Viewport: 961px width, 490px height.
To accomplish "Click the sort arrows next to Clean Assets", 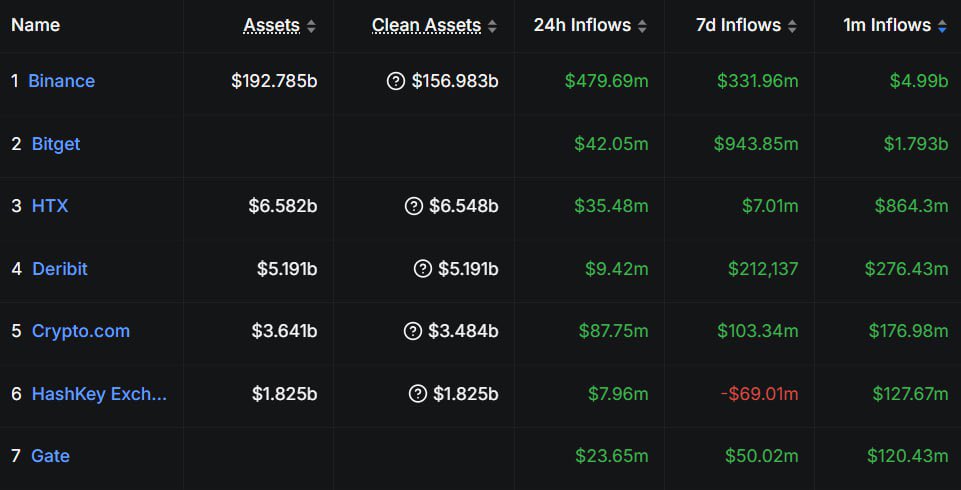I will tap(492, 26).
